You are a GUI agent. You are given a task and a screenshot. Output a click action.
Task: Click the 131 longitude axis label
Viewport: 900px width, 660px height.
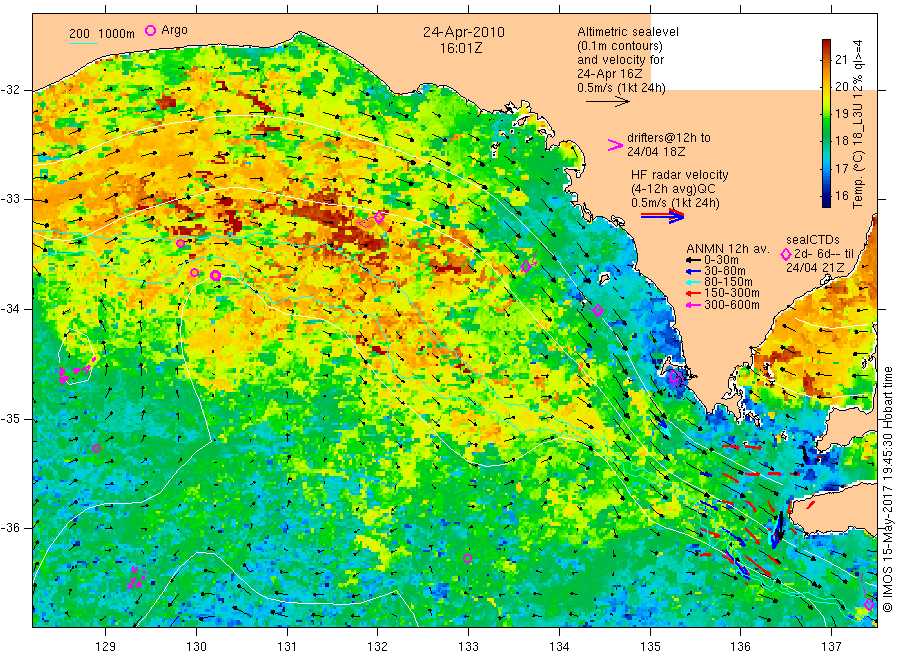coord(286,647)
